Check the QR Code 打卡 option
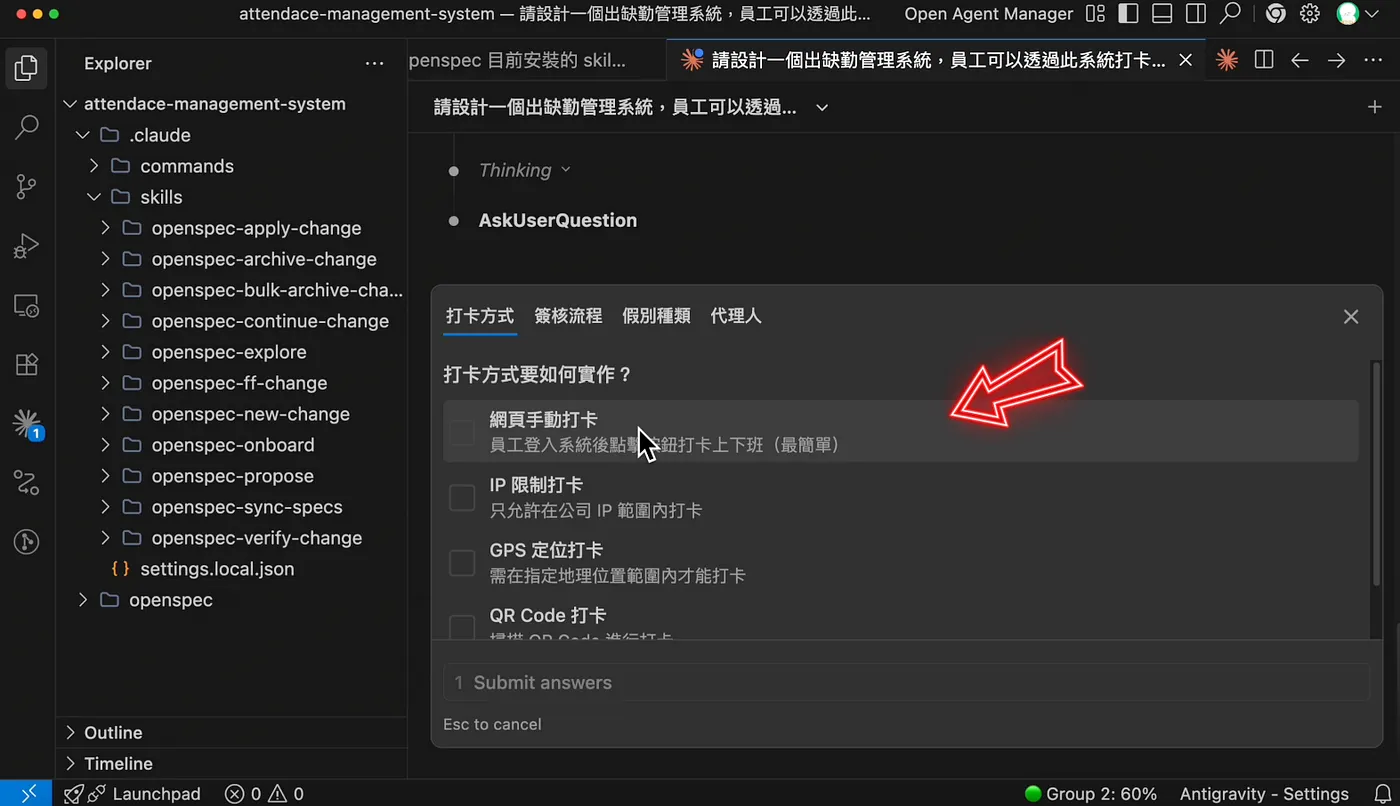The height and width of the screenshot is (806, 1400). [x=461, y=628]
